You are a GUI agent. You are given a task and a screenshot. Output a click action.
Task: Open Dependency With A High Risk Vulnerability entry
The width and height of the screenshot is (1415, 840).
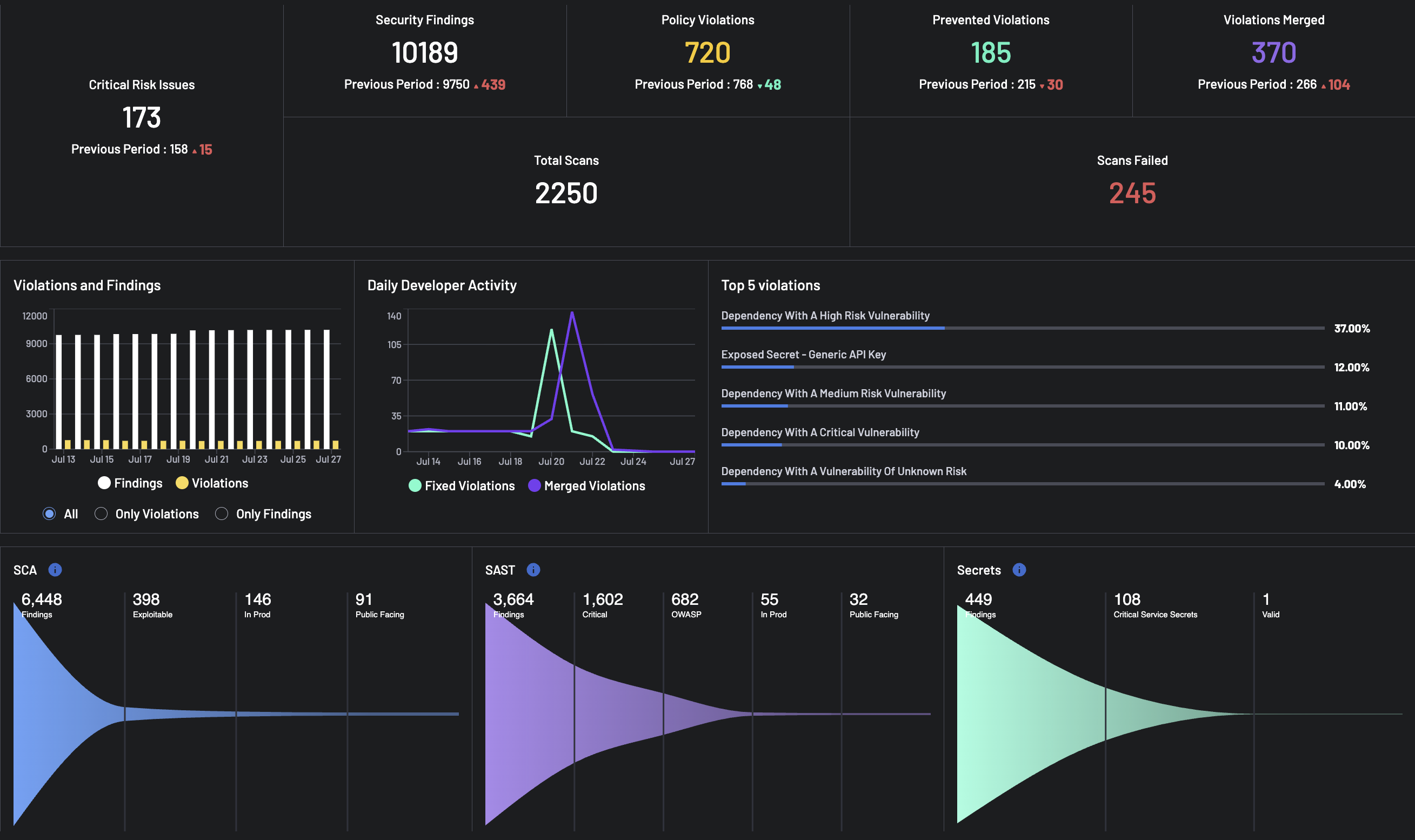coord(825,316)
